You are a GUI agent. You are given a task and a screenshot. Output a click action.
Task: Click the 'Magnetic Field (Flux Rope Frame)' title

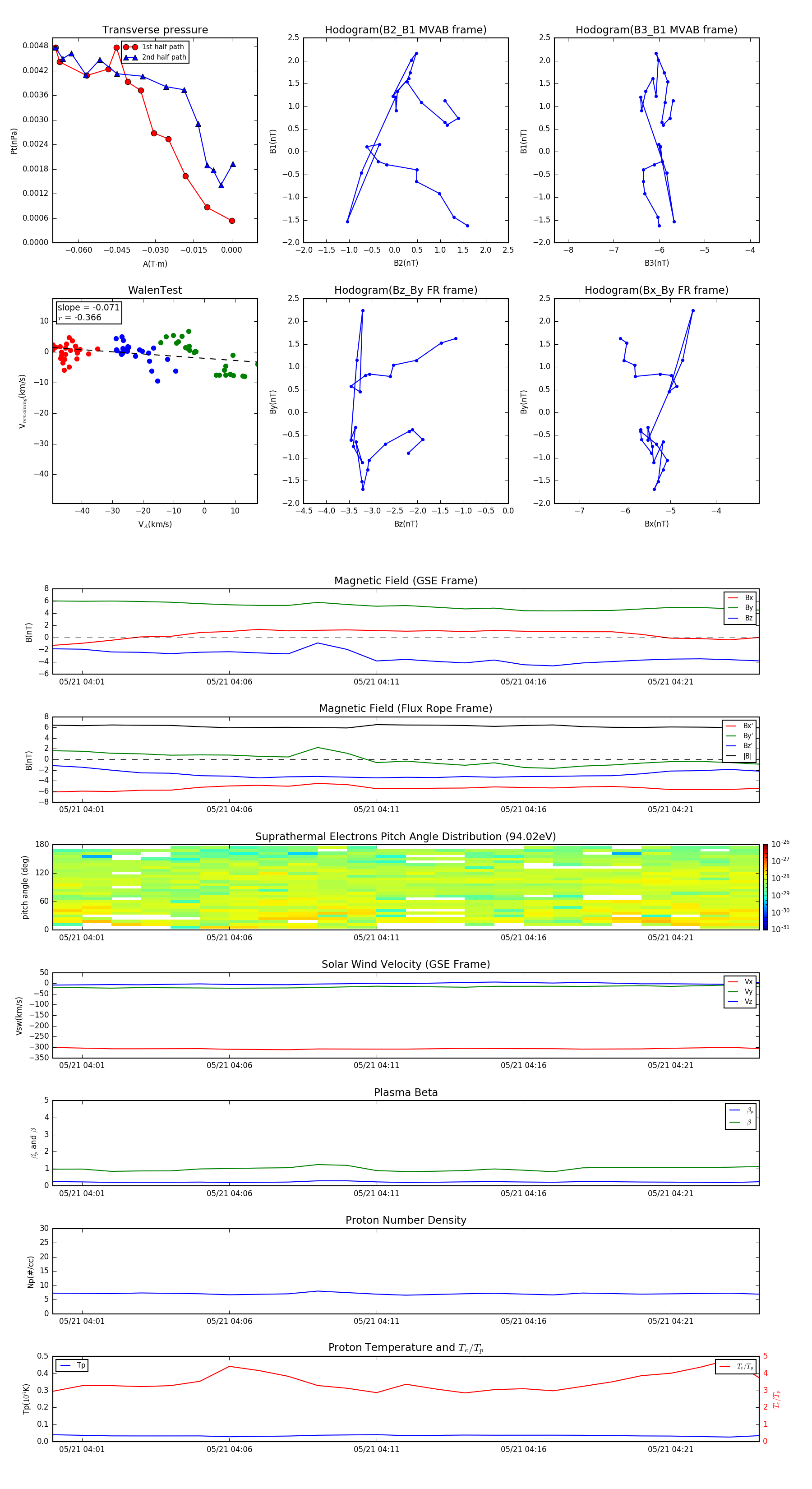click(x=406, y=709)
